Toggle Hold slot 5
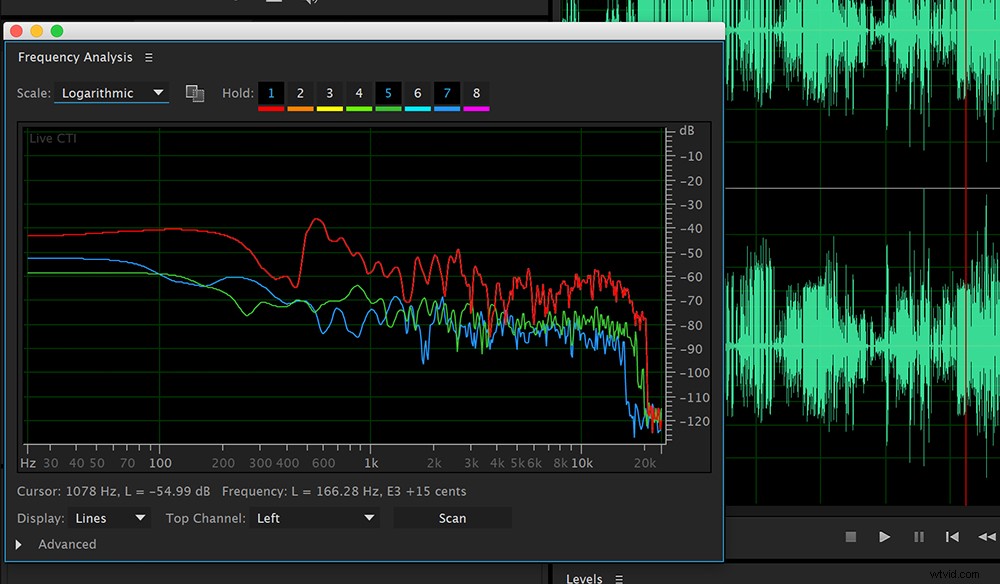The height and width of the screenshot is (584, 1000). (388, 94)
